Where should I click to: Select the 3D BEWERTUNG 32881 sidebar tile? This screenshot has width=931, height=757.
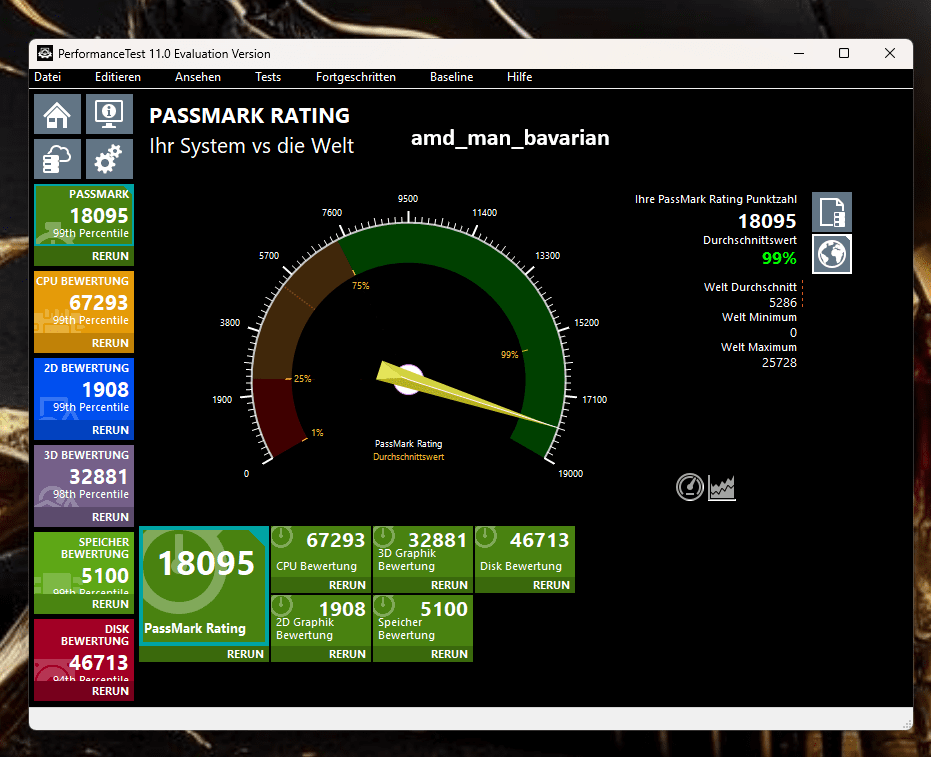pyautogui.click(x=84, y=476)
